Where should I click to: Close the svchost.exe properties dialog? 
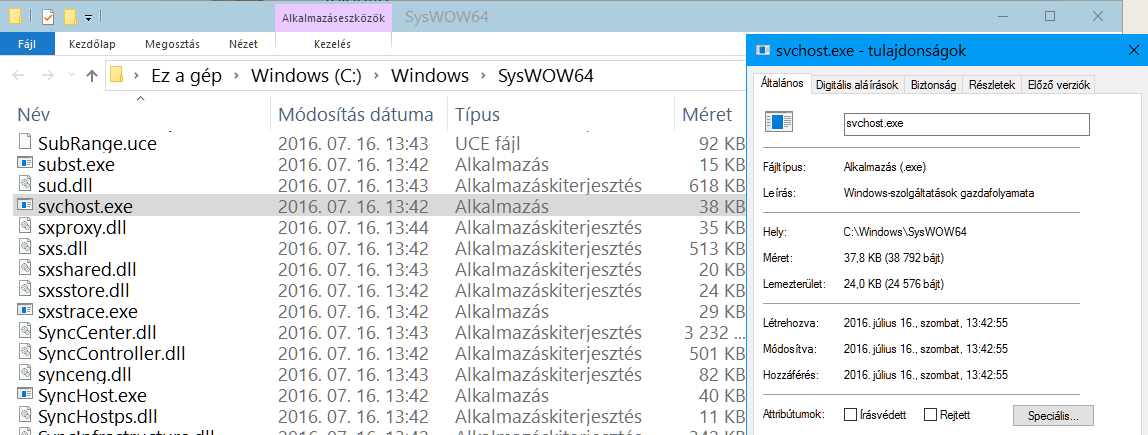(1134, 51)
